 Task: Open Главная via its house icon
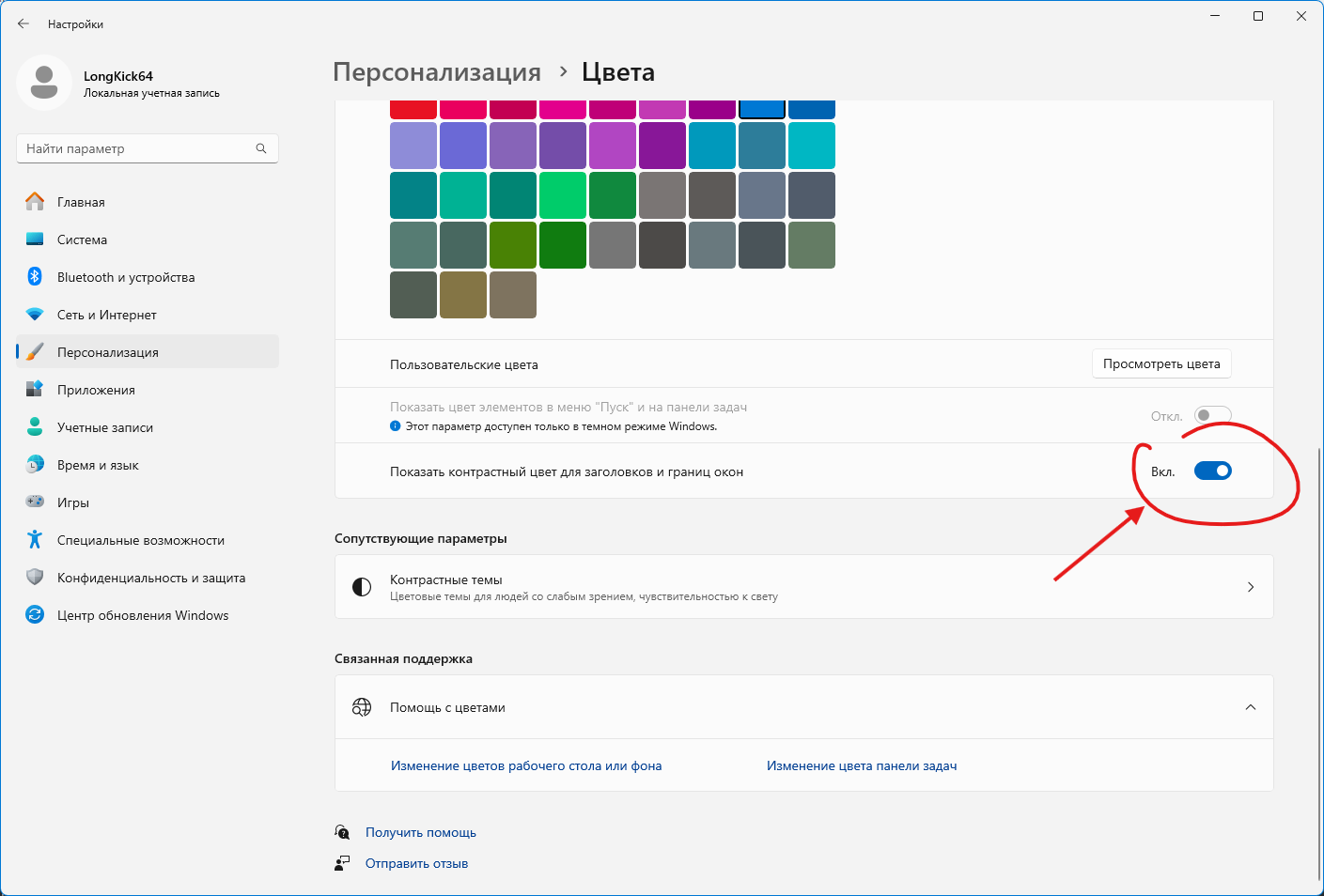[x=35, y=201]
